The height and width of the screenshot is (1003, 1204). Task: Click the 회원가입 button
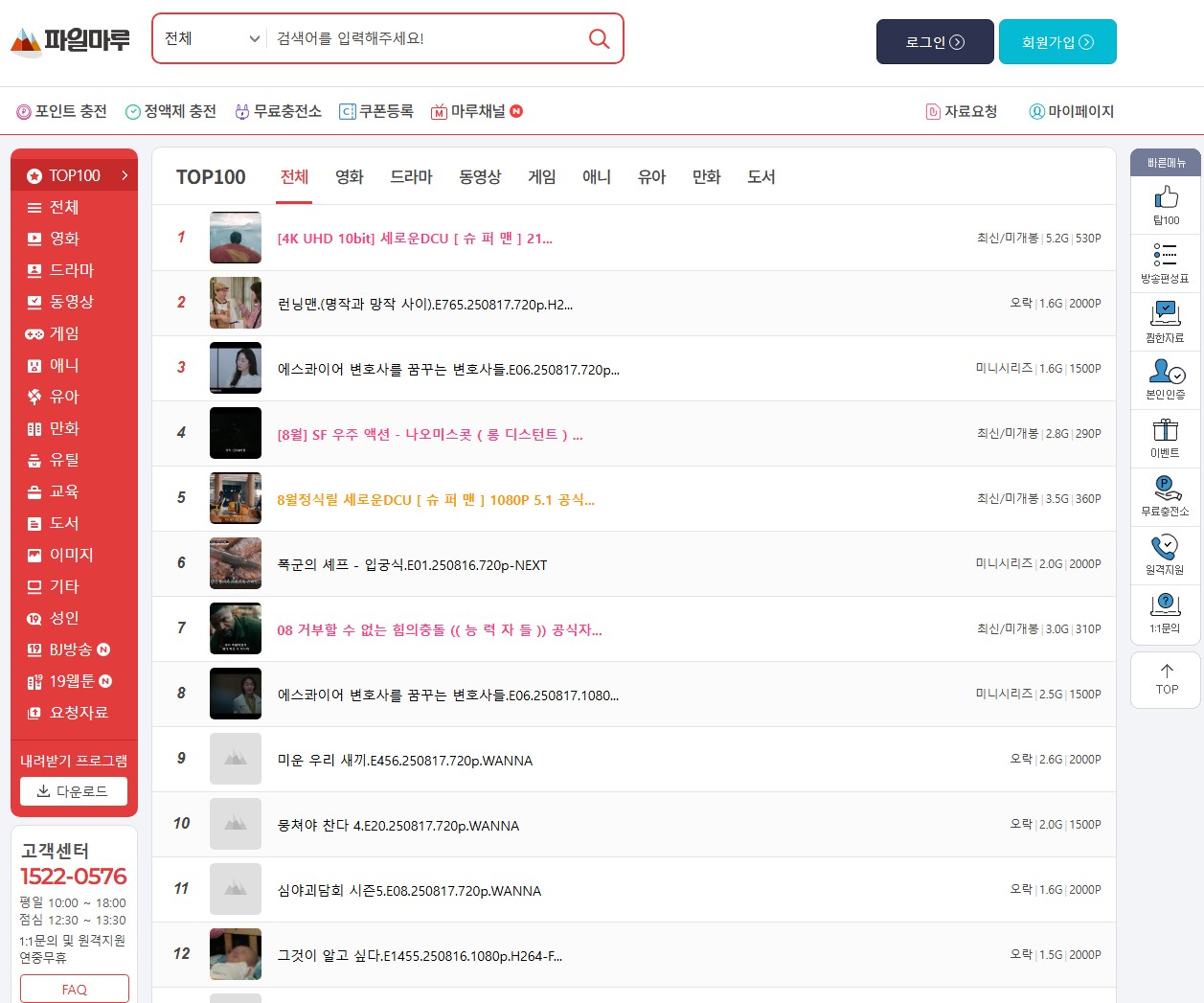click(1057, 42)
